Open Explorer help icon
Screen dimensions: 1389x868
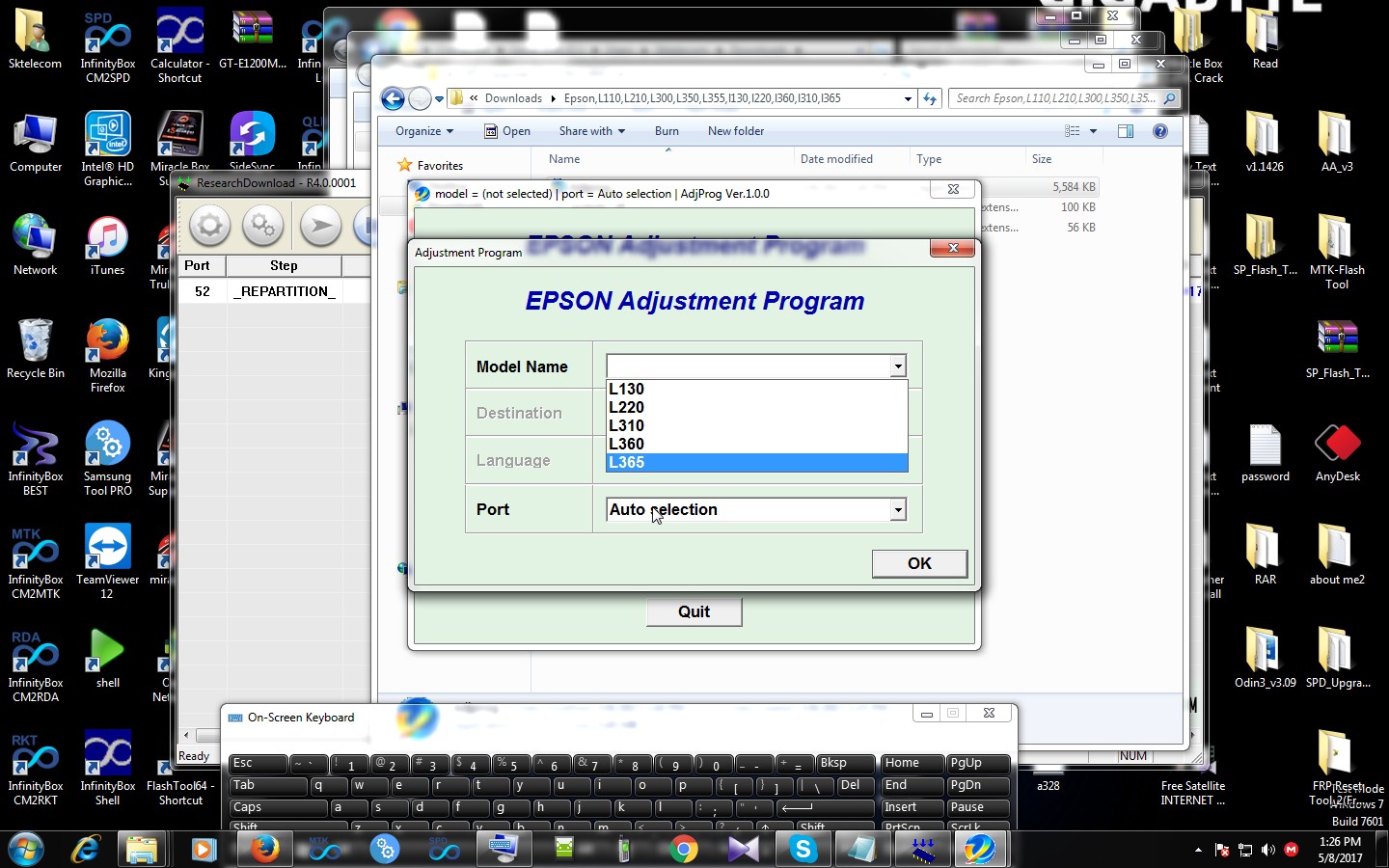1160,131
